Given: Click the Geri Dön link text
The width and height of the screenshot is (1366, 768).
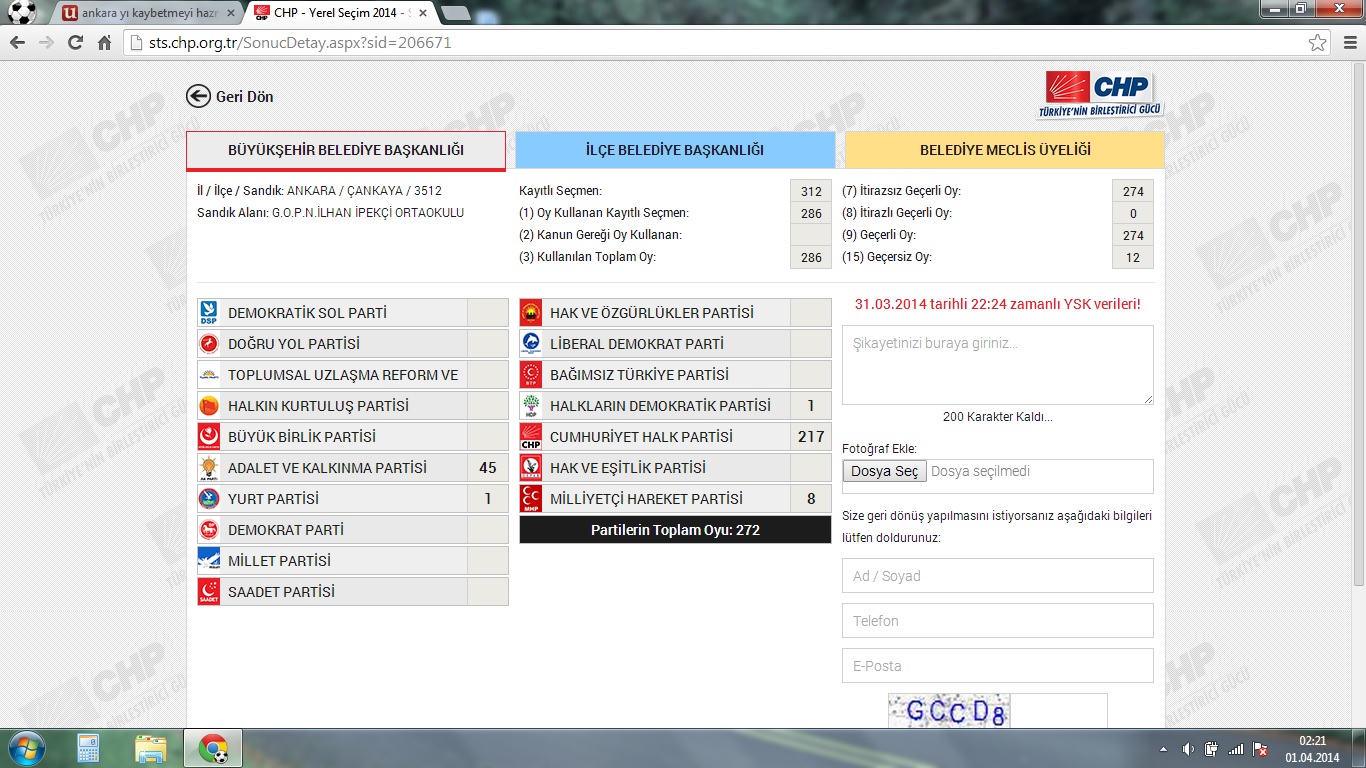Looking at the screenshot, I should tap(245, 97).
